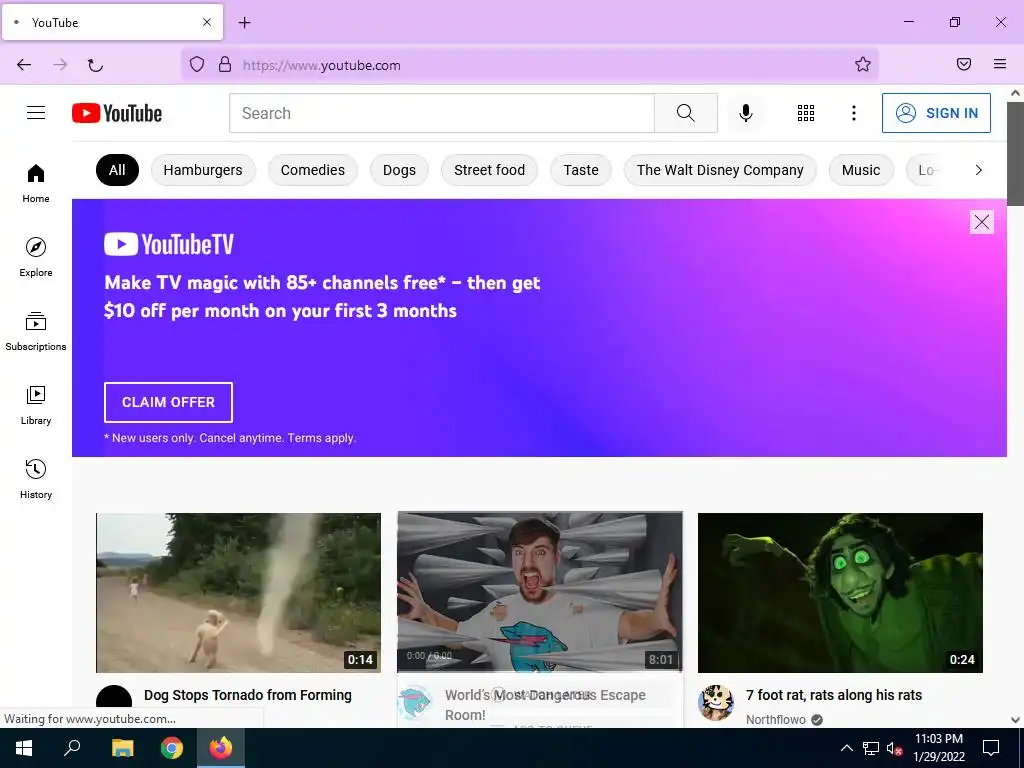This screenshot has height=768, width=1024.
Task: Select the Music chip
Action: (x=861, y=170)
